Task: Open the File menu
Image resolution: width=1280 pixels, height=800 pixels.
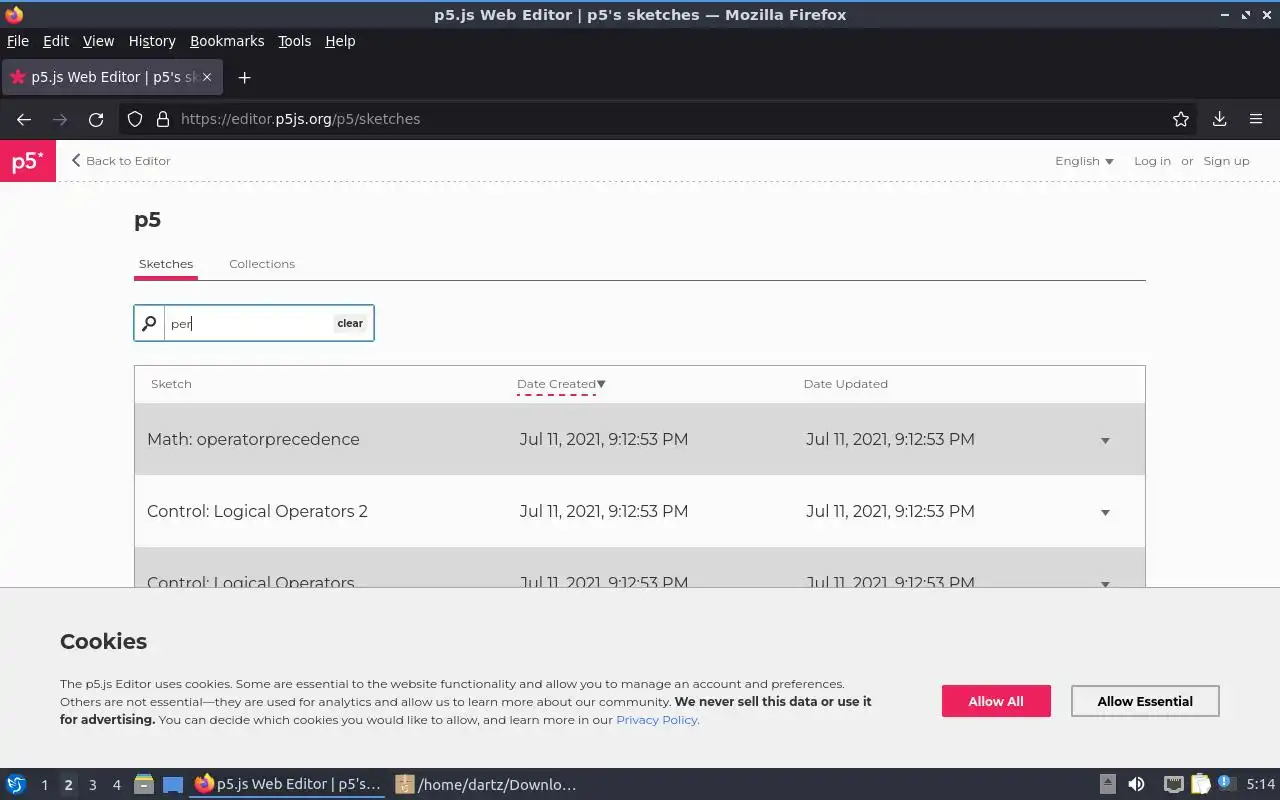Action: 18,41
